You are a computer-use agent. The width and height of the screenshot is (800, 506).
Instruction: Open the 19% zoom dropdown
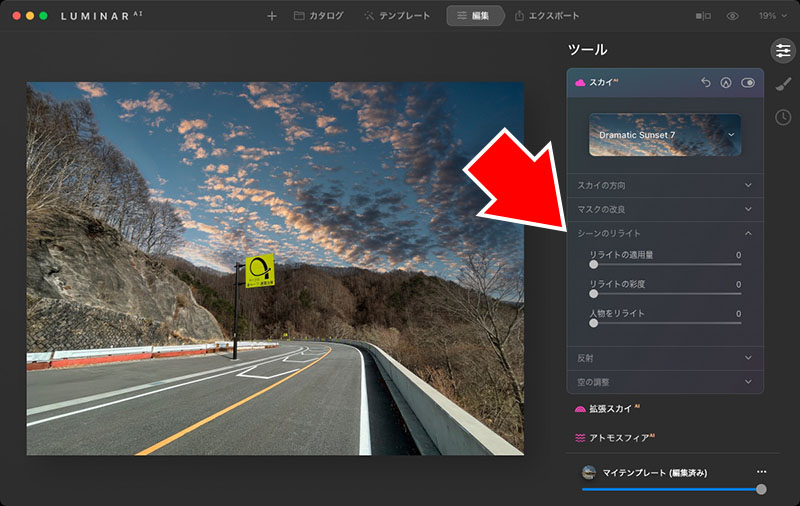click(x=772, y=16)
